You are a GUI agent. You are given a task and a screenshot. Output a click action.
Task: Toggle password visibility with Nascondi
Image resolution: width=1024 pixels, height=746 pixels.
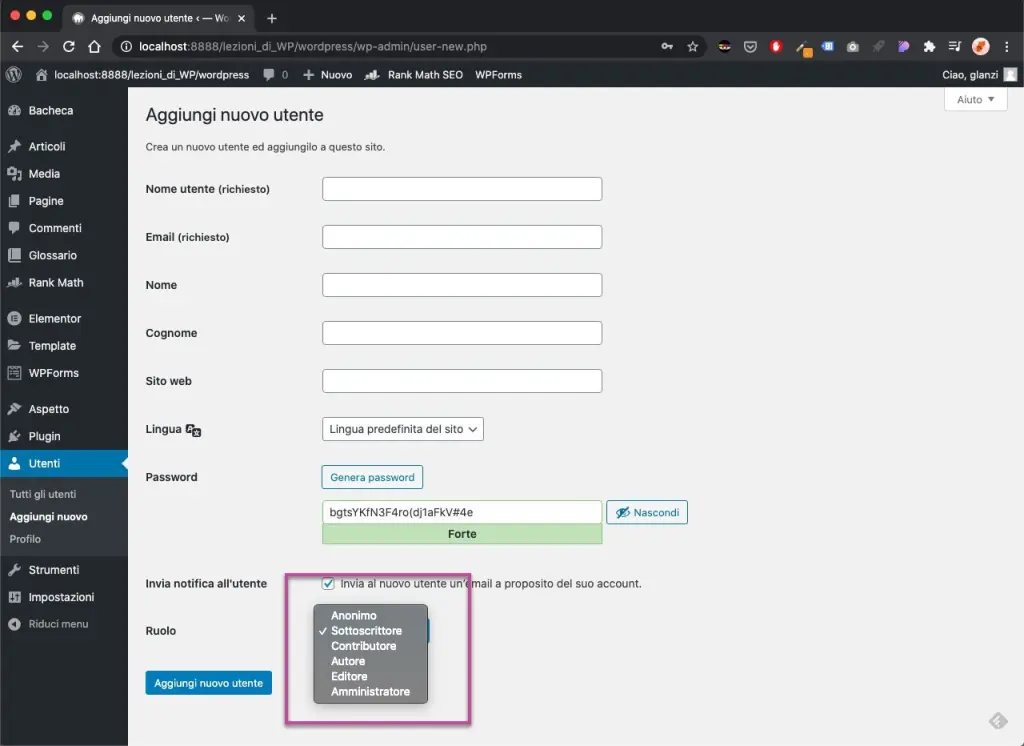(x=647, y=512)
